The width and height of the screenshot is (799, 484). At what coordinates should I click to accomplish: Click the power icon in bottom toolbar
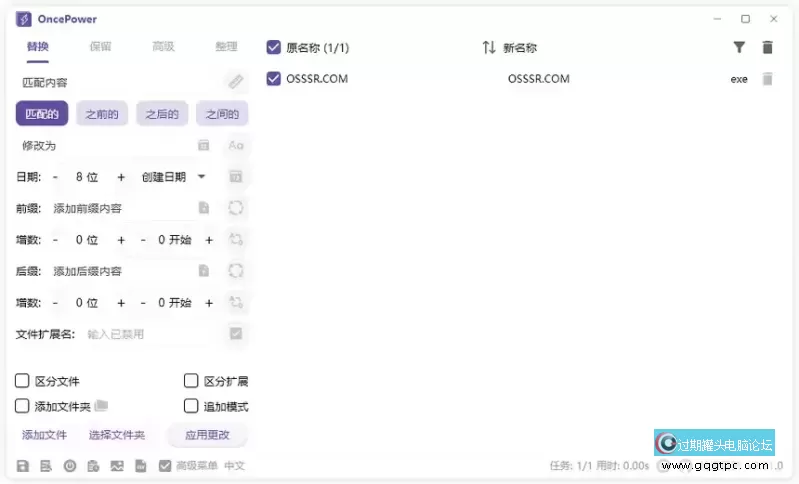70,465
